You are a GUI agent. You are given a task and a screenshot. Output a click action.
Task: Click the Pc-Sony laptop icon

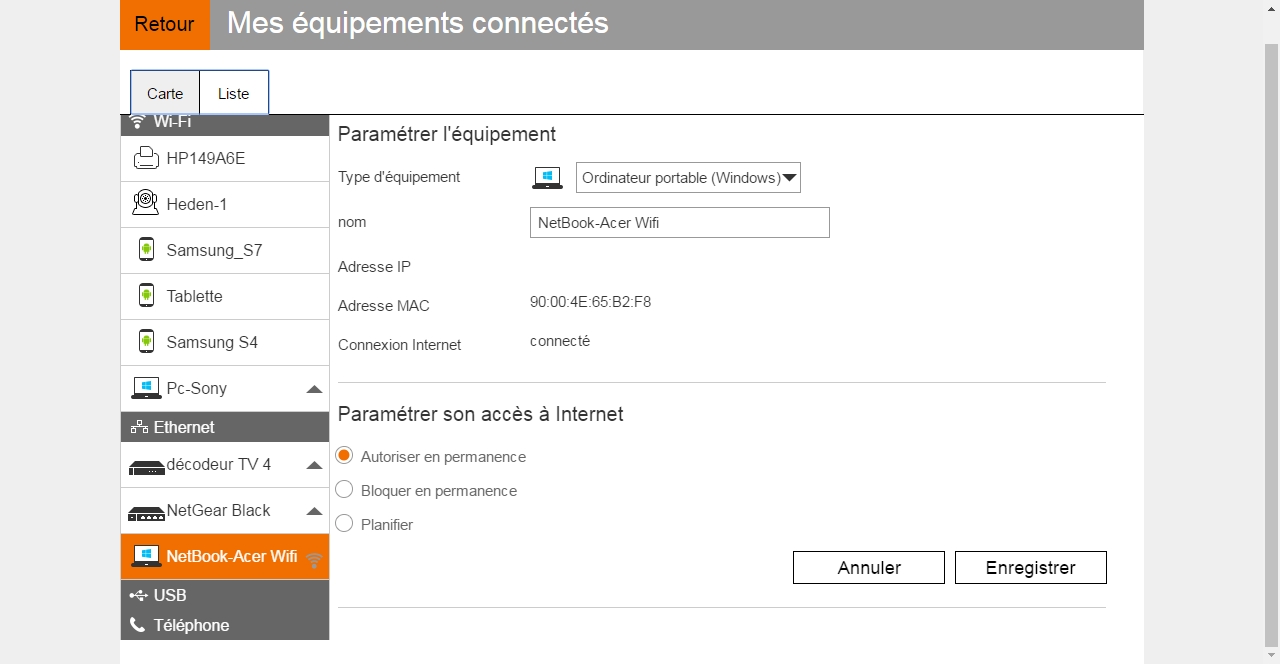[146, 388]
